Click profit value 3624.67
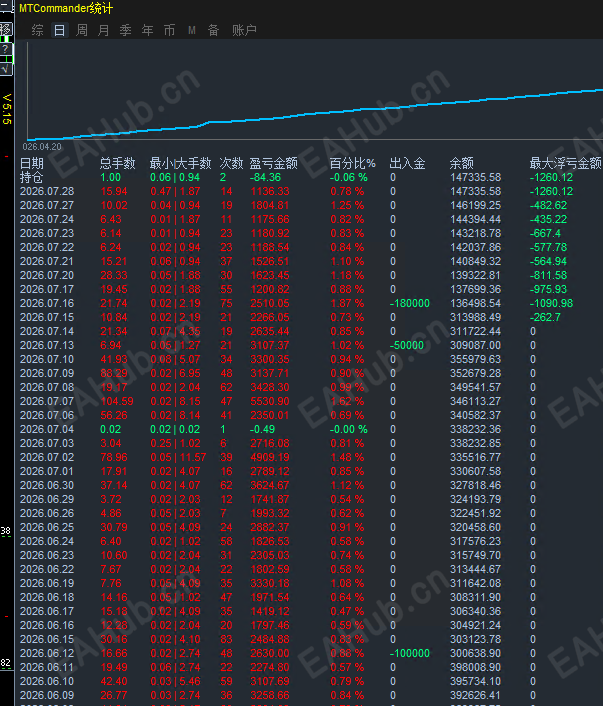Screen dimensions: 603x706 click(x=270, y=485)
